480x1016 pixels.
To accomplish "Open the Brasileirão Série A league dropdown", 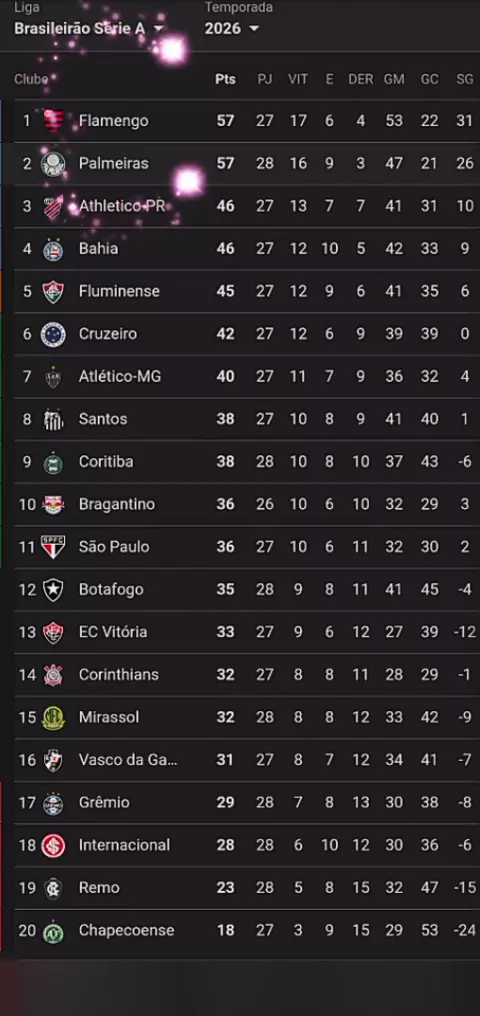I will (89, 29).
